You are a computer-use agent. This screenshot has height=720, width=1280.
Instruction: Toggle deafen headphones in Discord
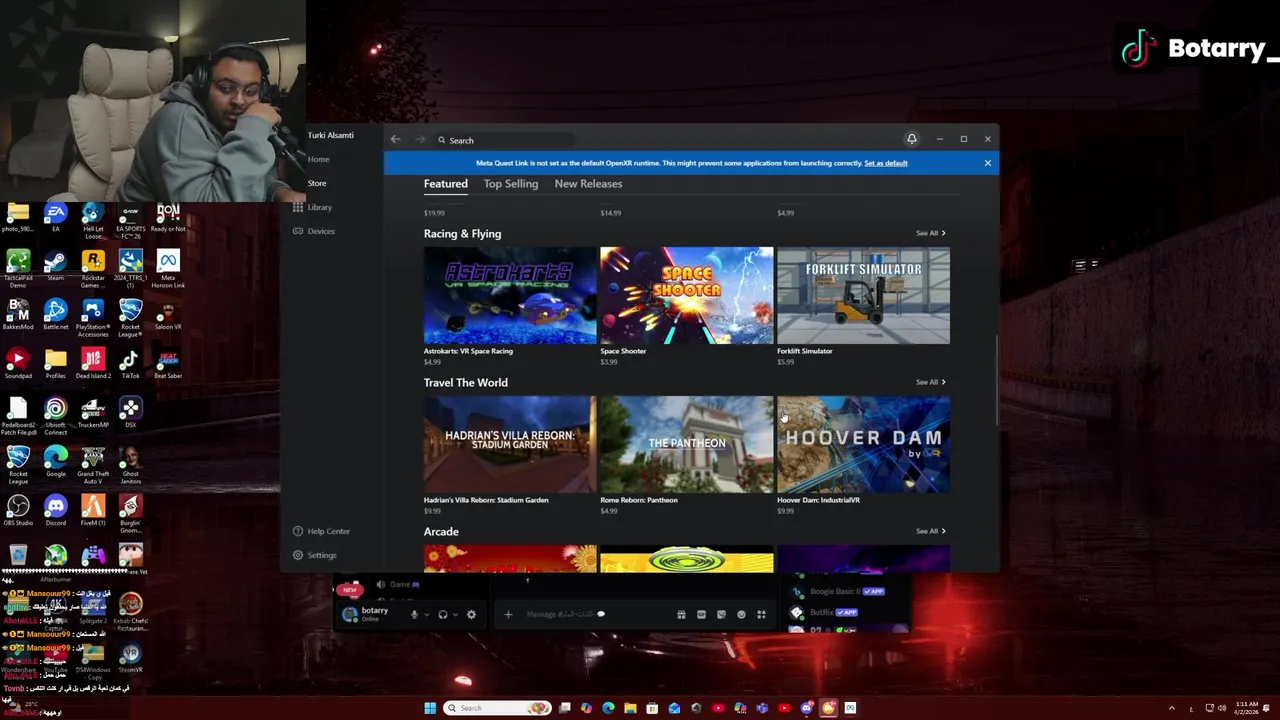[443, 614]
